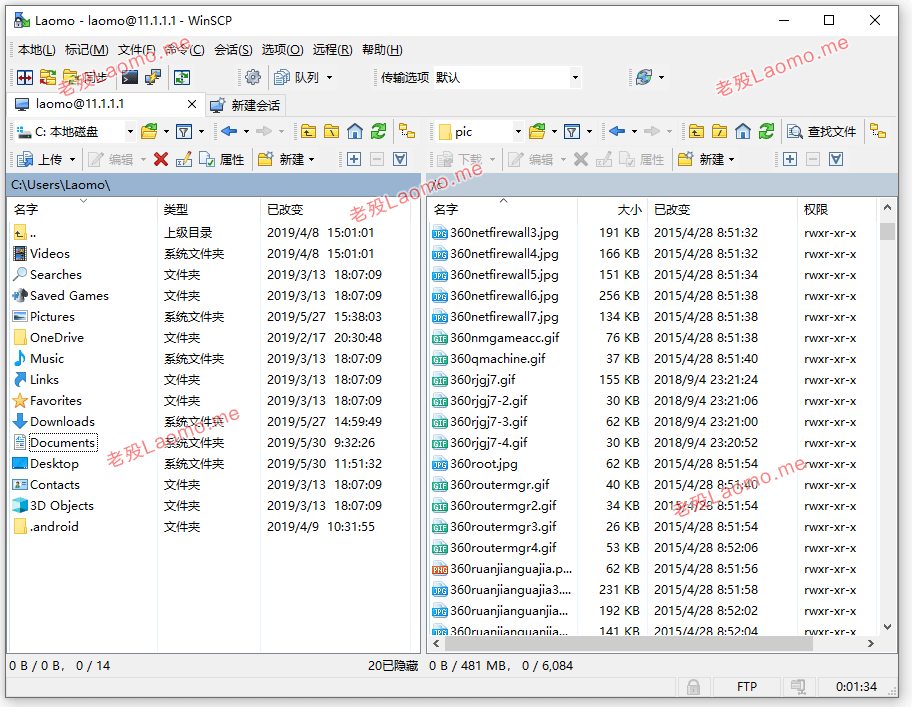Click the Compare Directories toolbar icon
Viewport: 912px width, 707px height.
25,77
